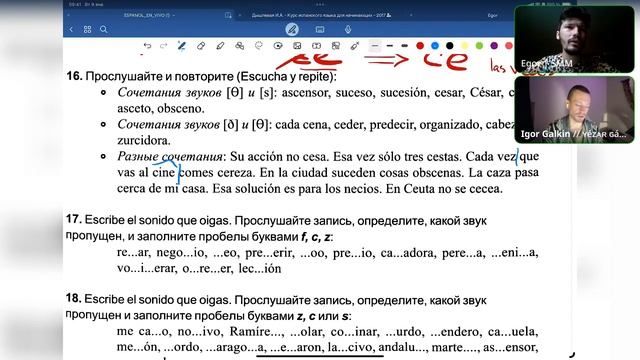Select the Highlighter tool
Screen dimensions: 640x360
[220, 46]
